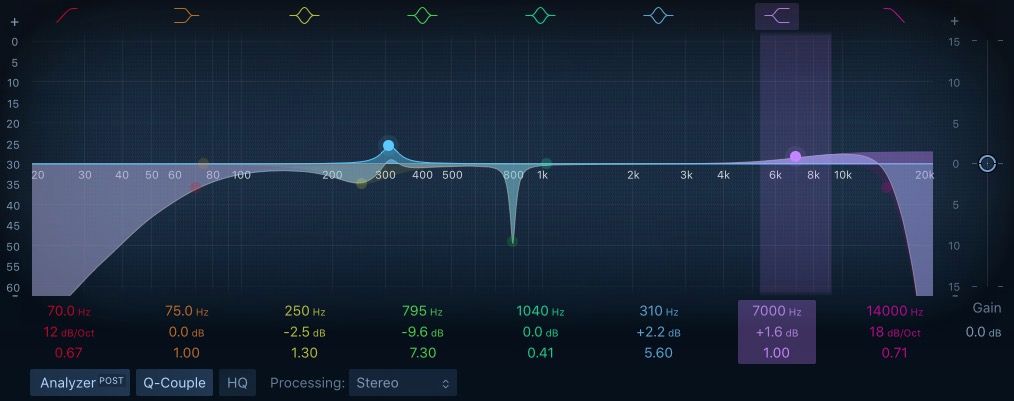Image resolution: width=1014 pixels, height=401 pixels.
Task: Click the green 795 Hz notch node
Action: point(513,241)
